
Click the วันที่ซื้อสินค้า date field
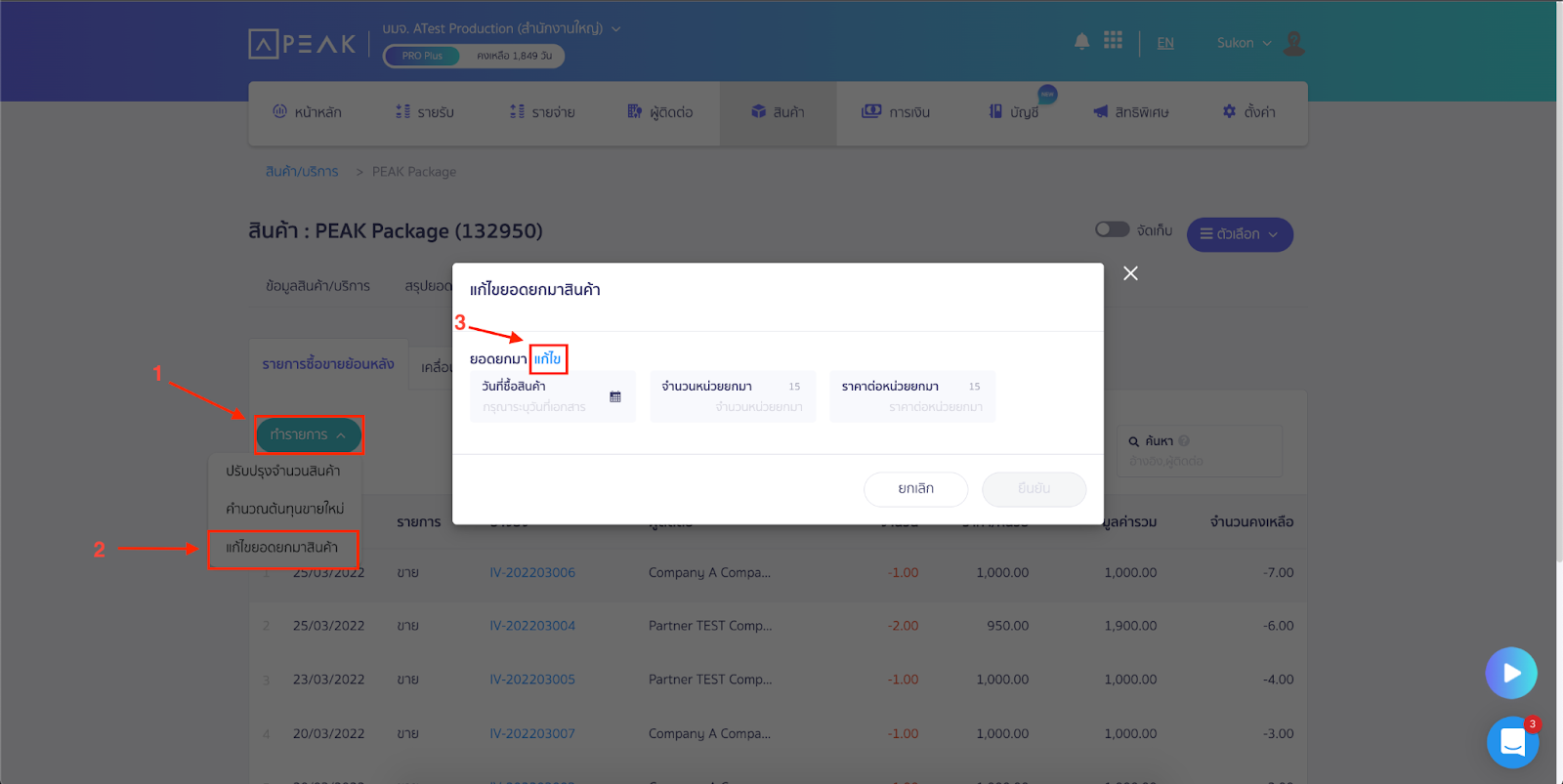552,396
